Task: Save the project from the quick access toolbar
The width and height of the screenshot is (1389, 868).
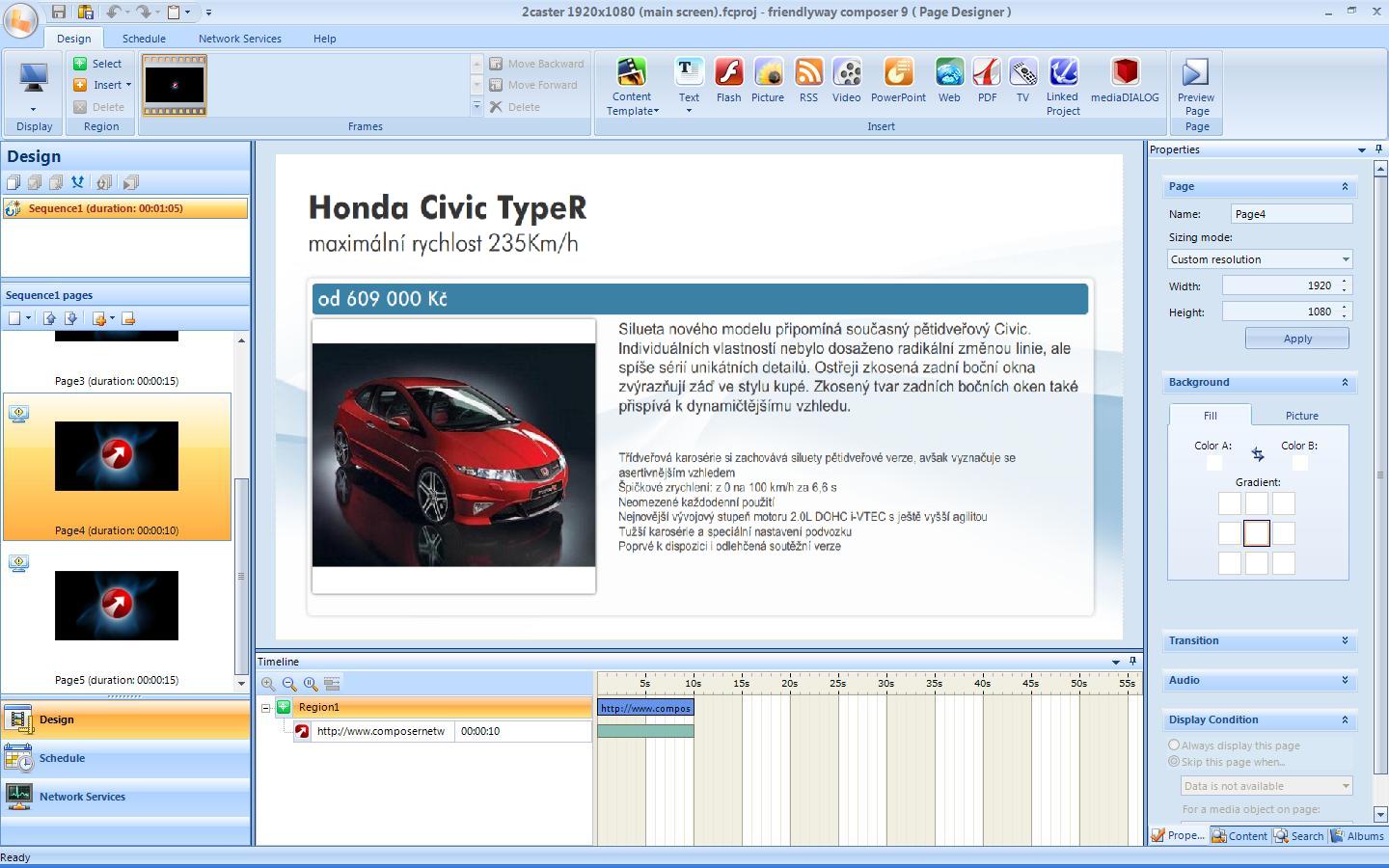Action: 59,13
